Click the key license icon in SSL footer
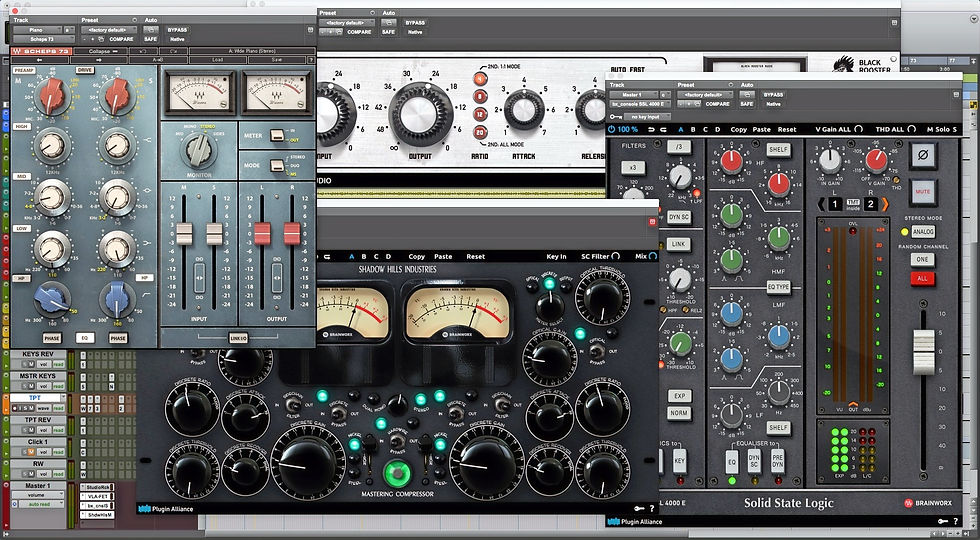Screen dimensions: 980x540 (942, 521)
